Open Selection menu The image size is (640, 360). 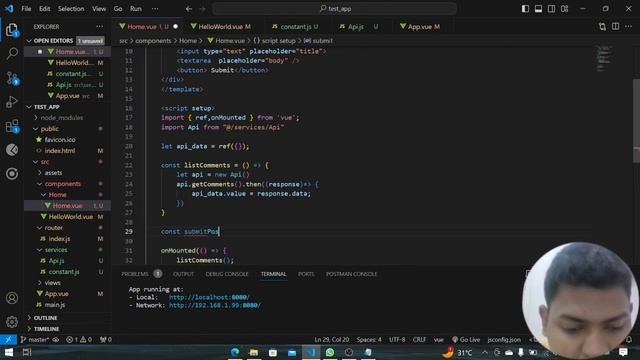point(71,9)
